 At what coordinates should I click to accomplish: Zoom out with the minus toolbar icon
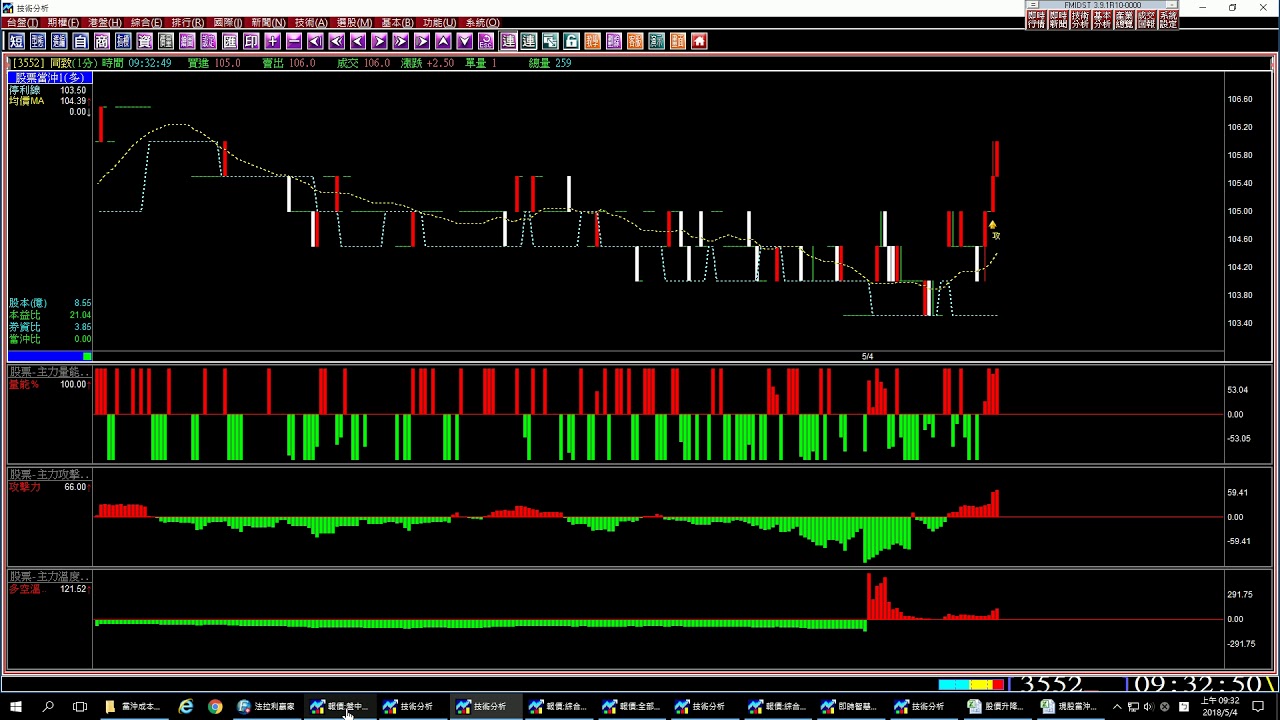(294, 41)
